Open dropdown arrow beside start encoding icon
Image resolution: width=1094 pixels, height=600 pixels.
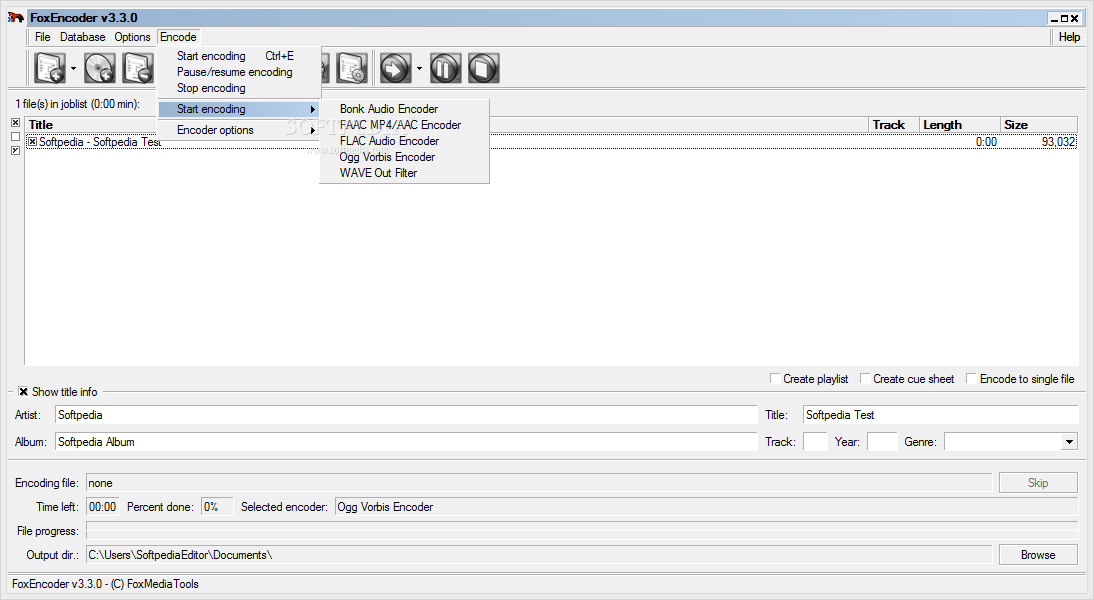[419, 68]
